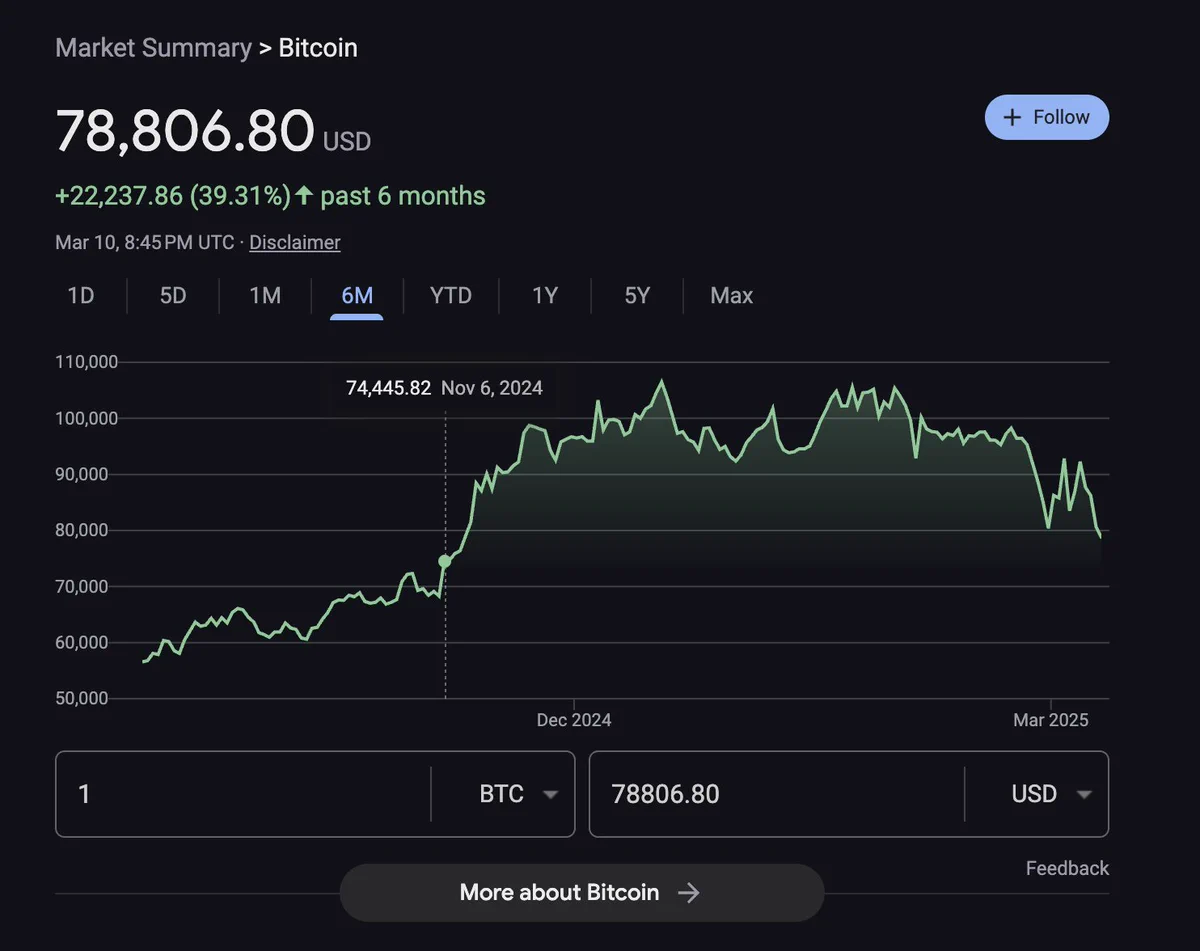The image size is (1200, 951).
Task: Click the right arrow icon beside More about Bitcoin
Action: (x=688, y=893)
